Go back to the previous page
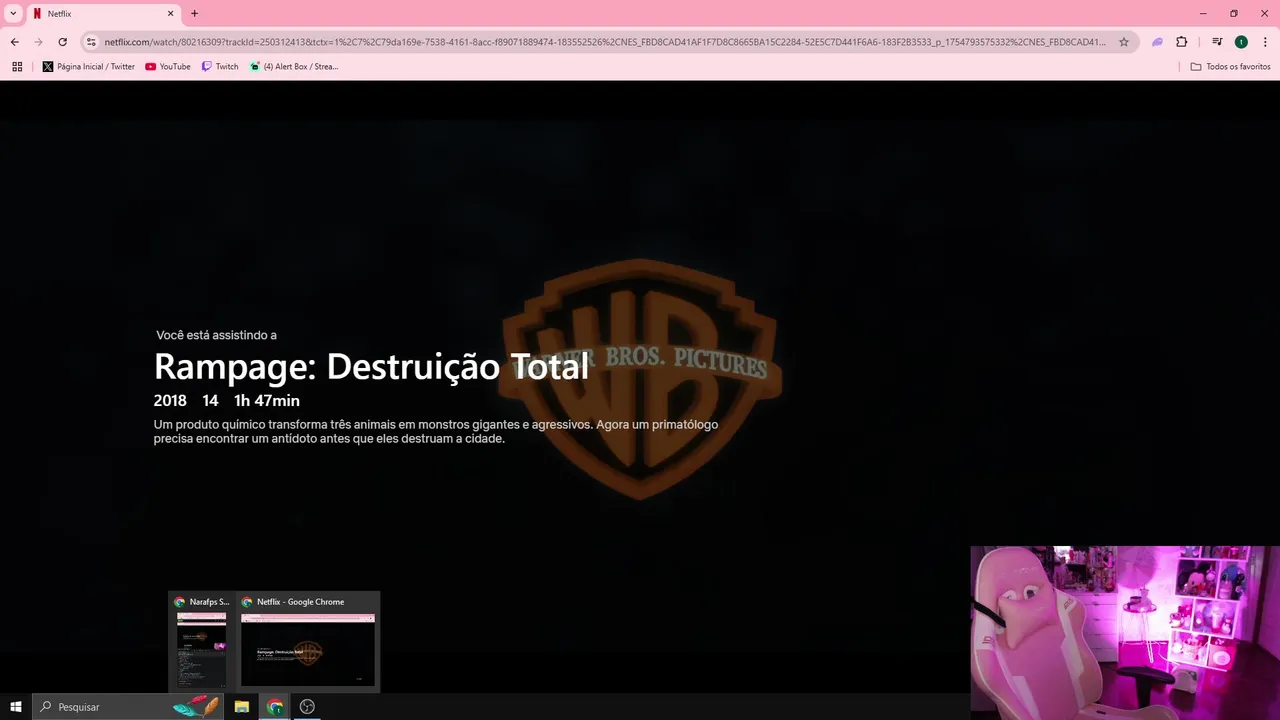The image size is (1280, 720). tap(14, 42)
